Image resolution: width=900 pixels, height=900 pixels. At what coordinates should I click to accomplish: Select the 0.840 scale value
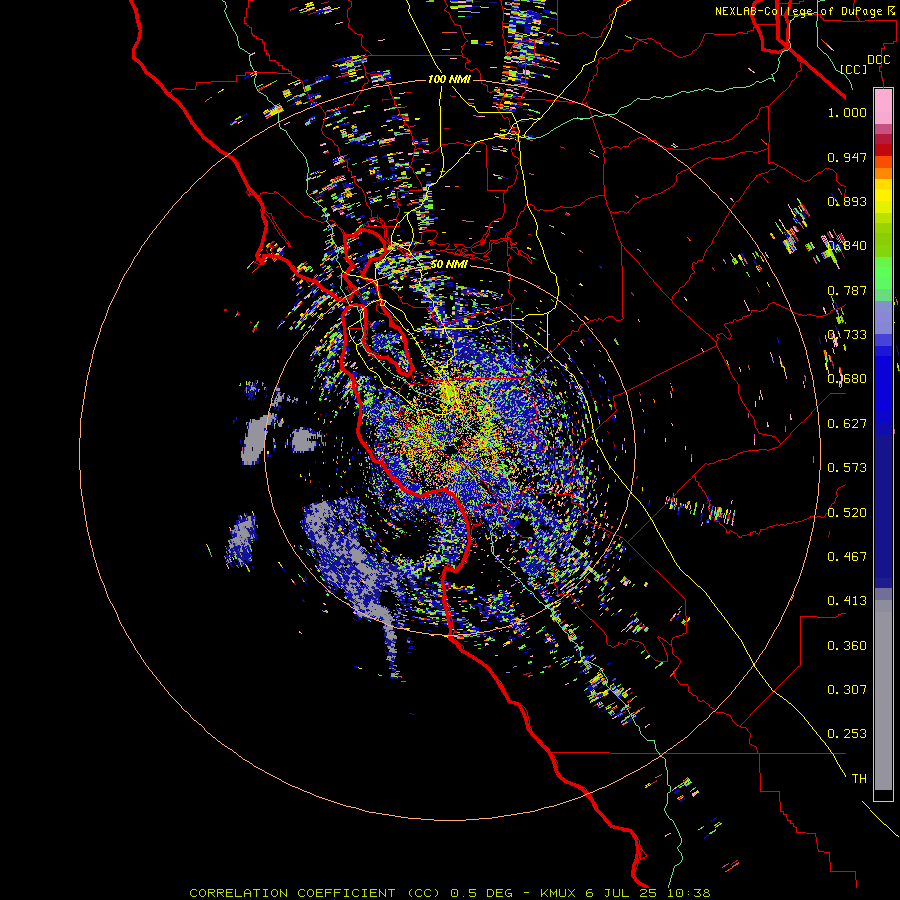(847, 246)
